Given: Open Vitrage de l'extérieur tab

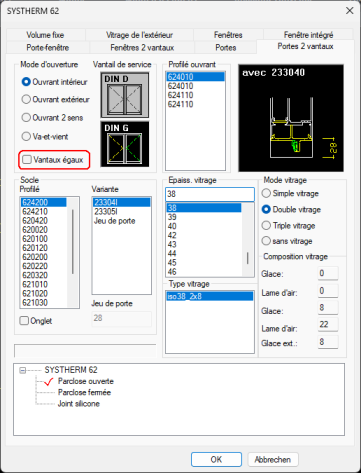Looking at the screenshot, I should pyautogui.click(x=139, y=35).
